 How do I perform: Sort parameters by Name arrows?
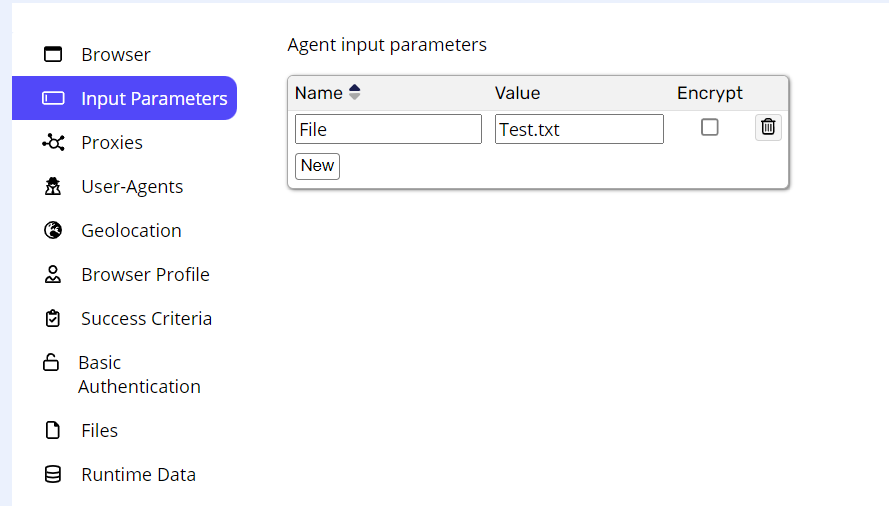354,92
